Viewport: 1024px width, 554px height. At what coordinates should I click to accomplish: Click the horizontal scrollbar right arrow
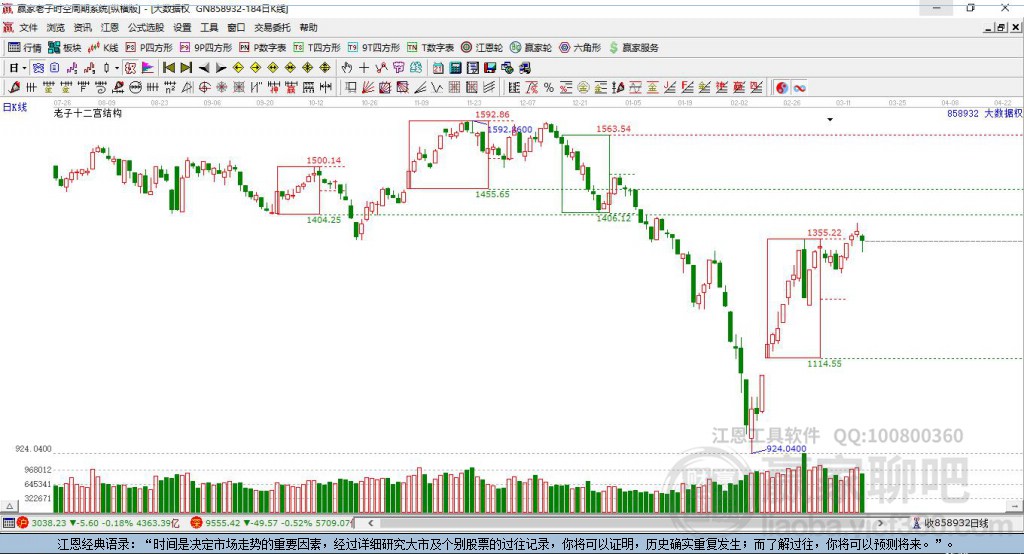click(880, 523)
